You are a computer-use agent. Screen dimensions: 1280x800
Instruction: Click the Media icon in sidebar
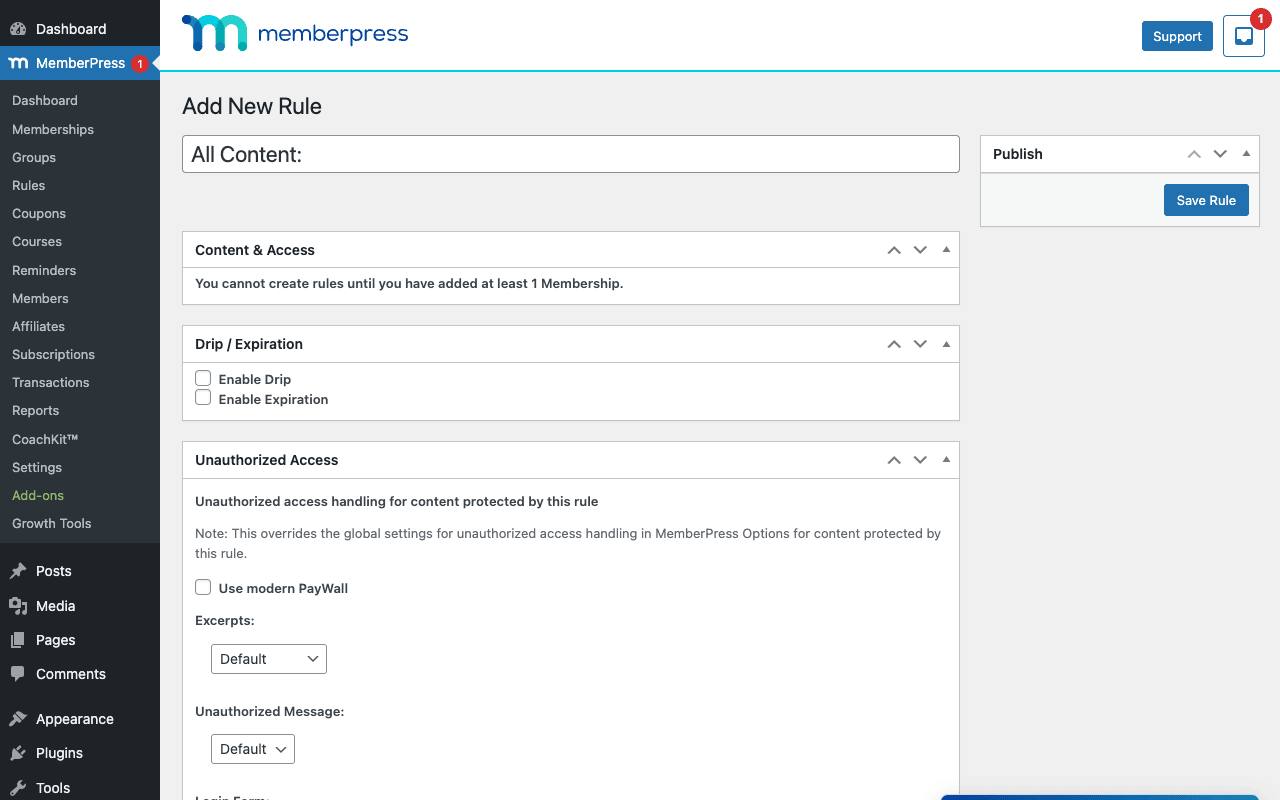(18, 605)
